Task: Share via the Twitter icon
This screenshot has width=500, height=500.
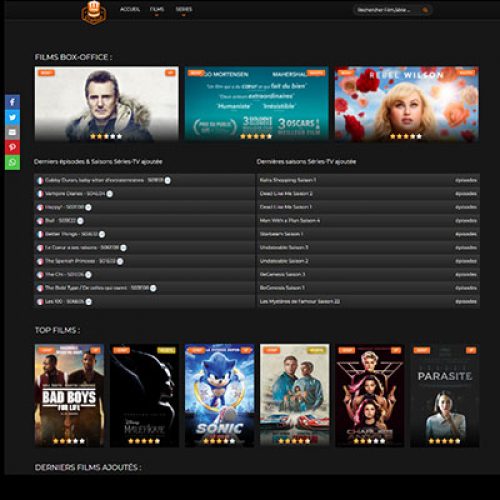Action: [x=12, y=117]
